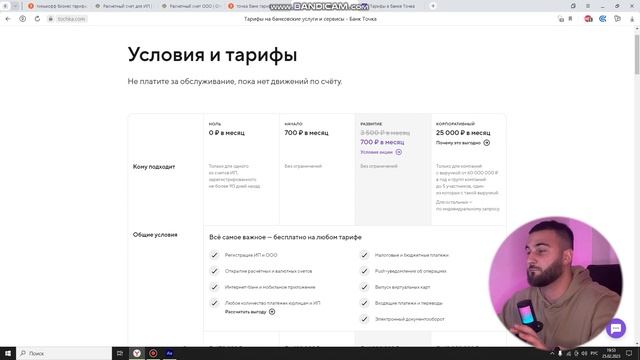Open the notification center icon in tray
This screenshot has height=360, width=640.
click(629, 353)
